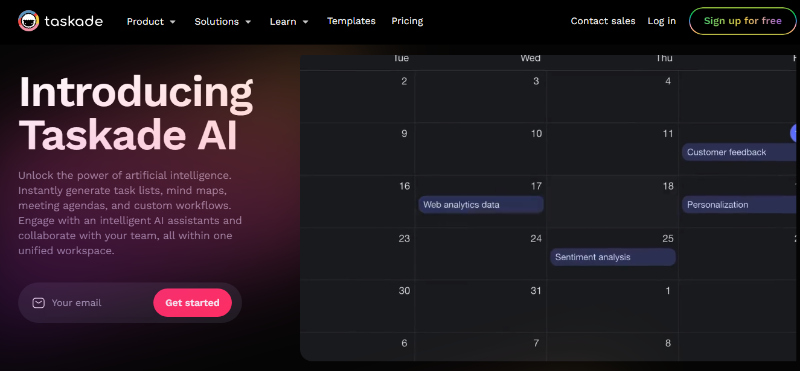Select calendar day 3
This screenshot has width=800, height=371.
click(536, 81)
